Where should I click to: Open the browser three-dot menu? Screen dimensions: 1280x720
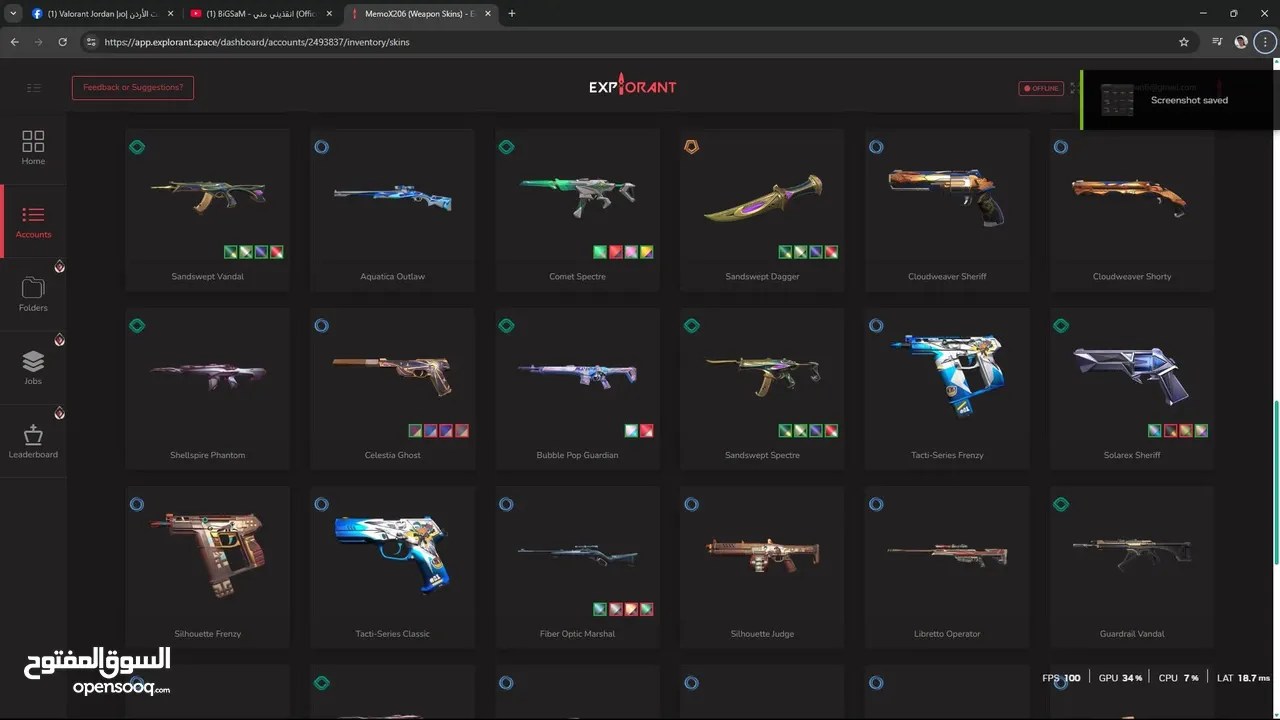(x=1263, y=42)
